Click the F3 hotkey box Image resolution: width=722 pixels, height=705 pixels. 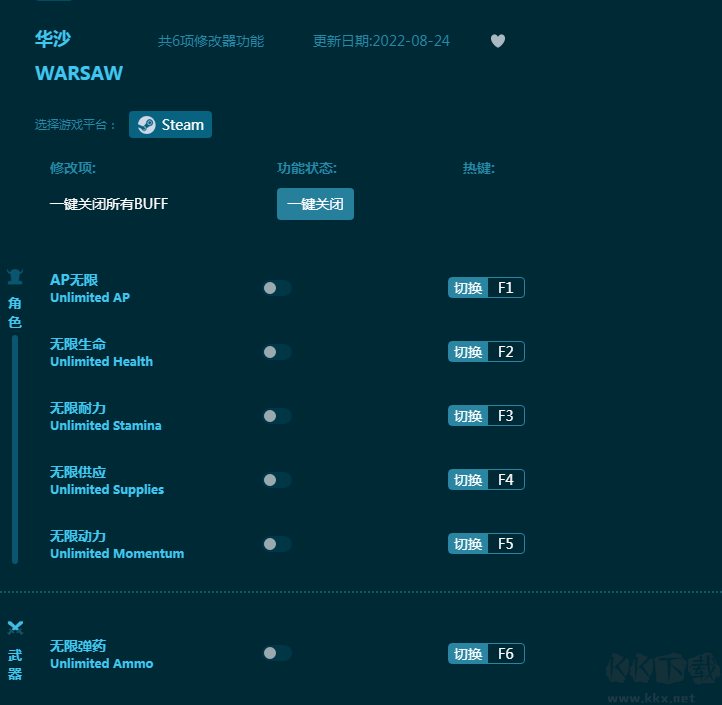[505, 416]
